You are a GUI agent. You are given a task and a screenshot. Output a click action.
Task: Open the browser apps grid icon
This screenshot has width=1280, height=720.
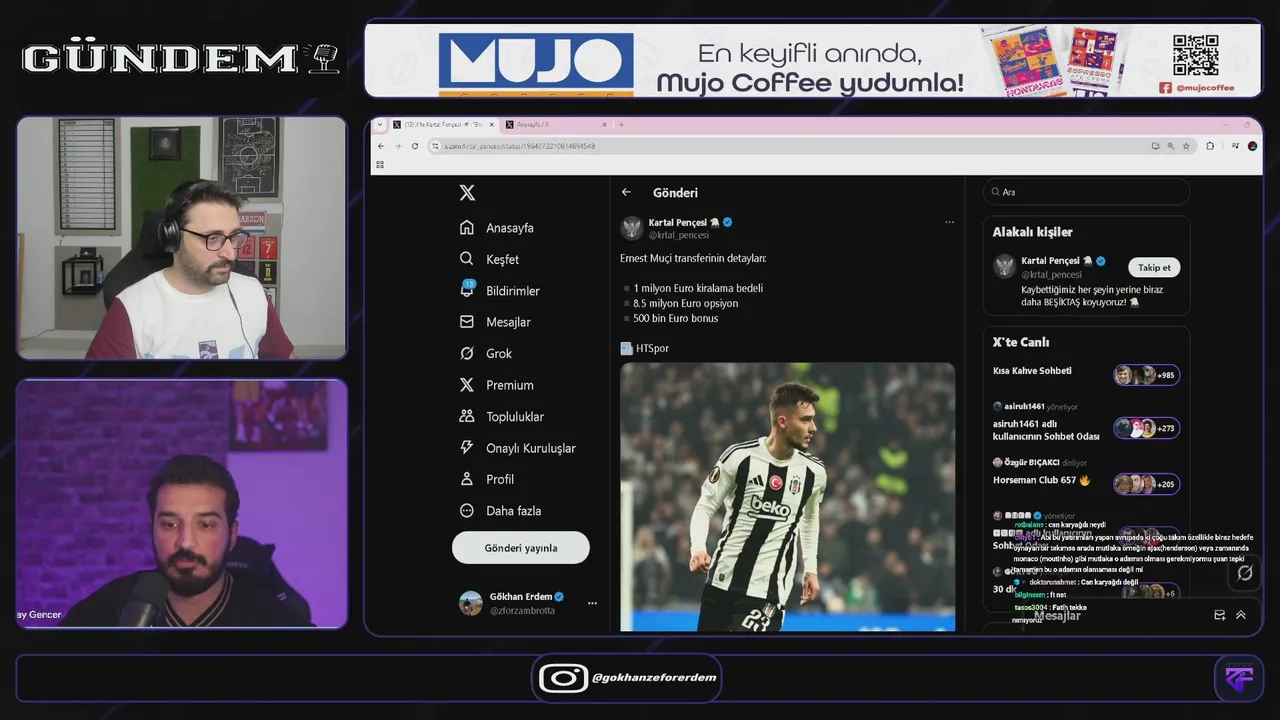380,164
